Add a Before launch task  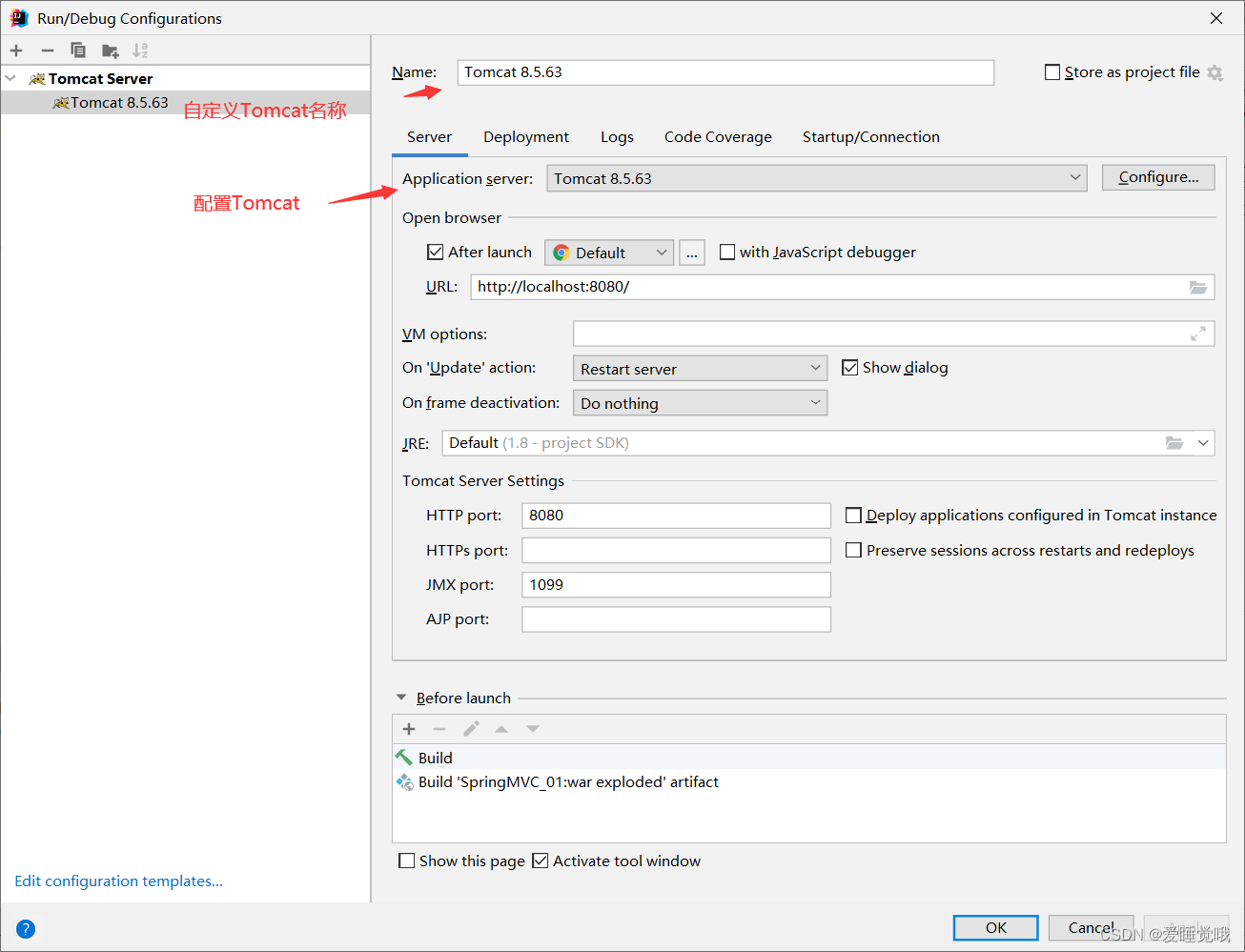point(409,729)
